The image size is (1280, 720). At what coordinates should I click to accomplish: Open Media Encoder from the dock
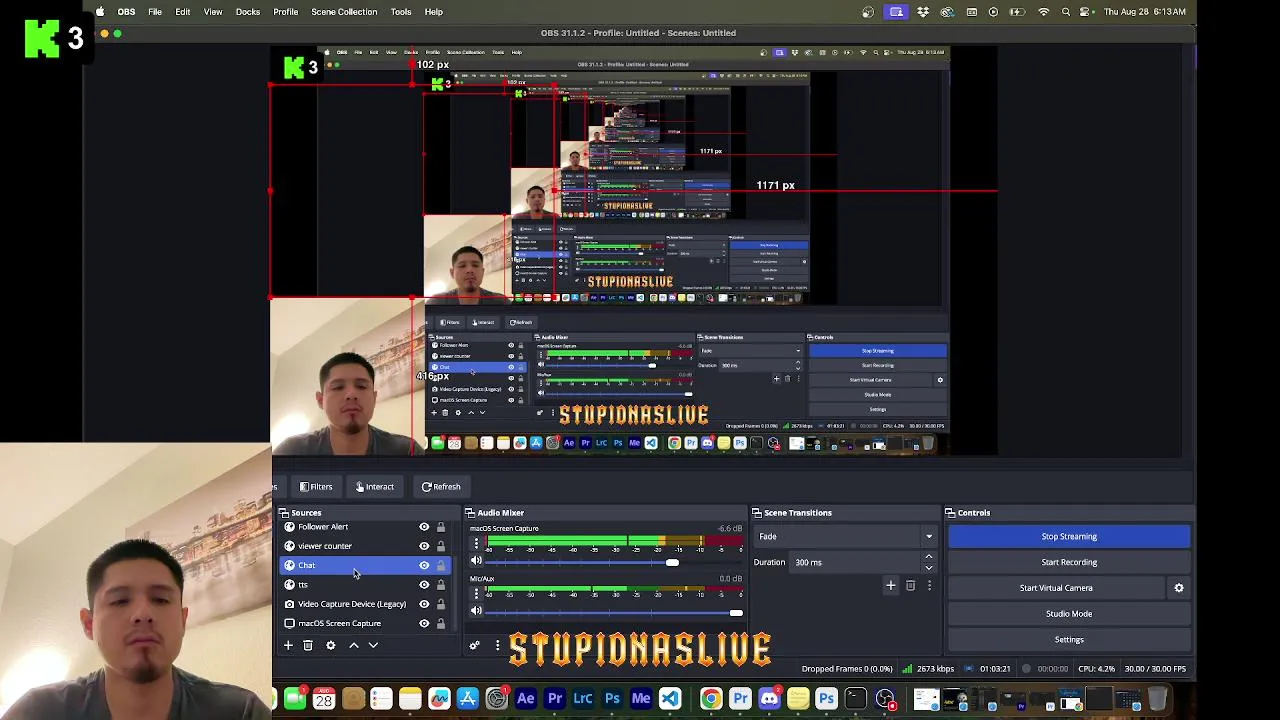pos(641,699)
